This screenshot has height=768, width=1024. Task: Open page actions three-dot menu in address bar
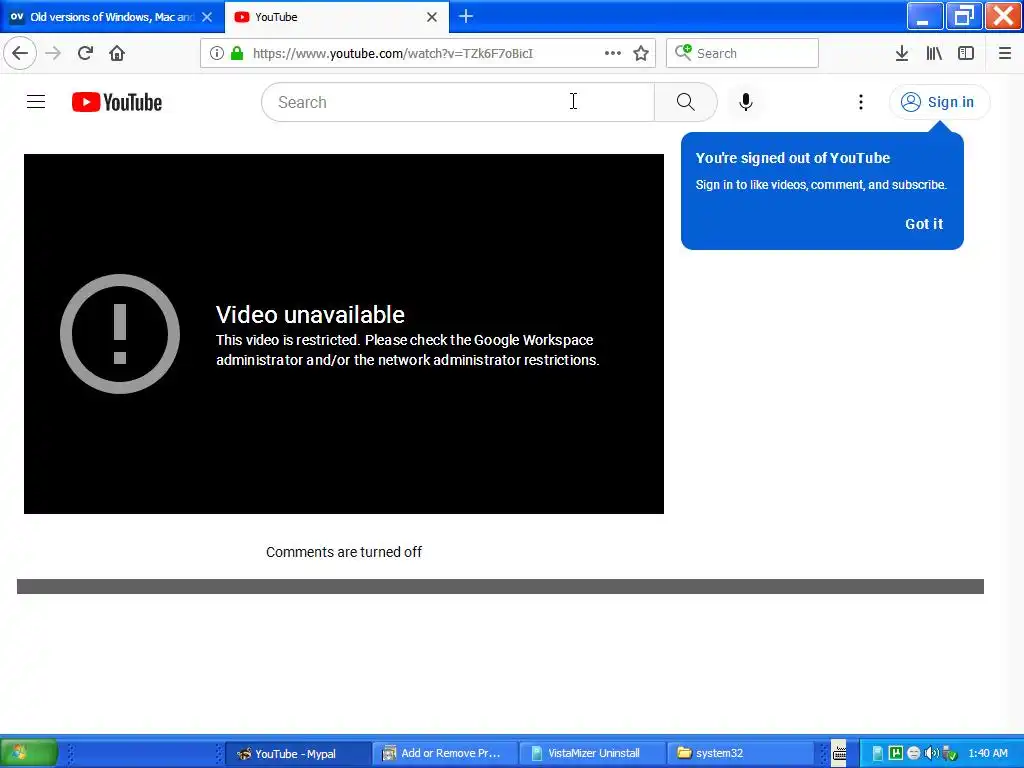(613, 53)
